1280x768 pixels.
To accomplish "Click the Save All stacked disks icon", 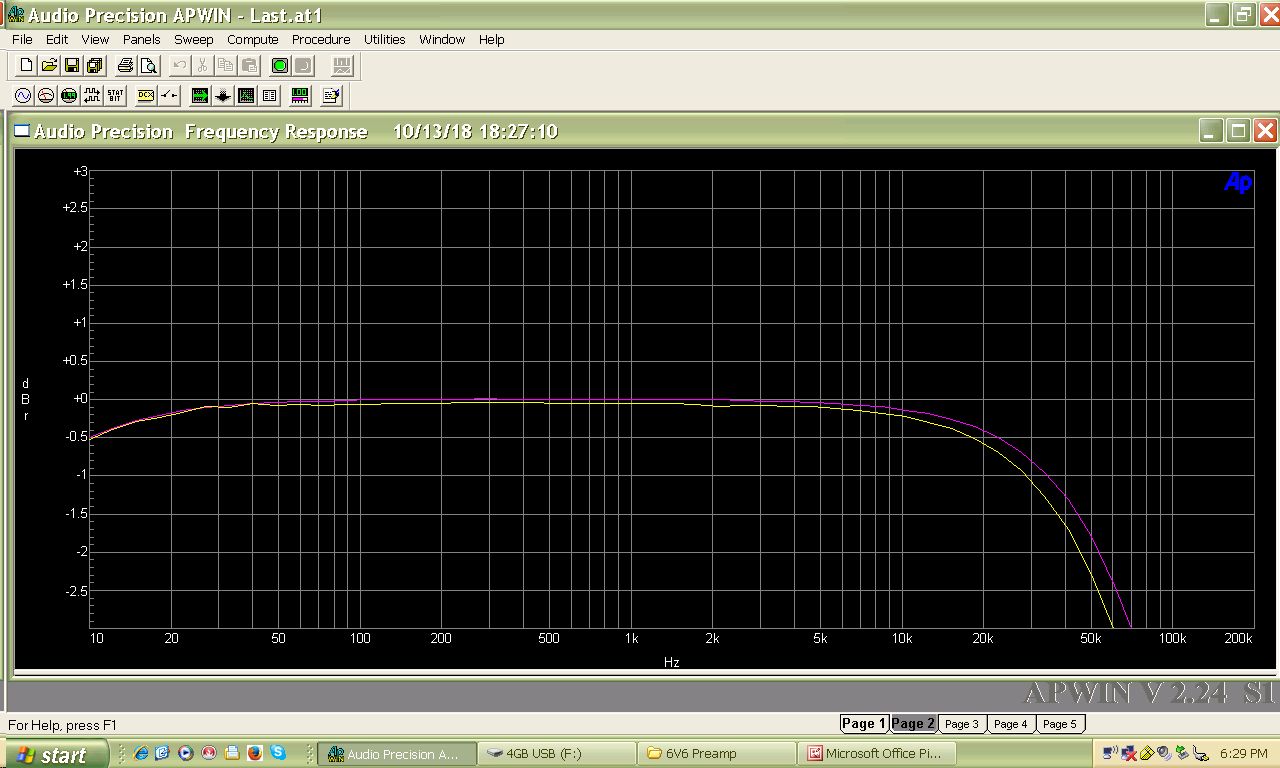I will click(95, 66).
